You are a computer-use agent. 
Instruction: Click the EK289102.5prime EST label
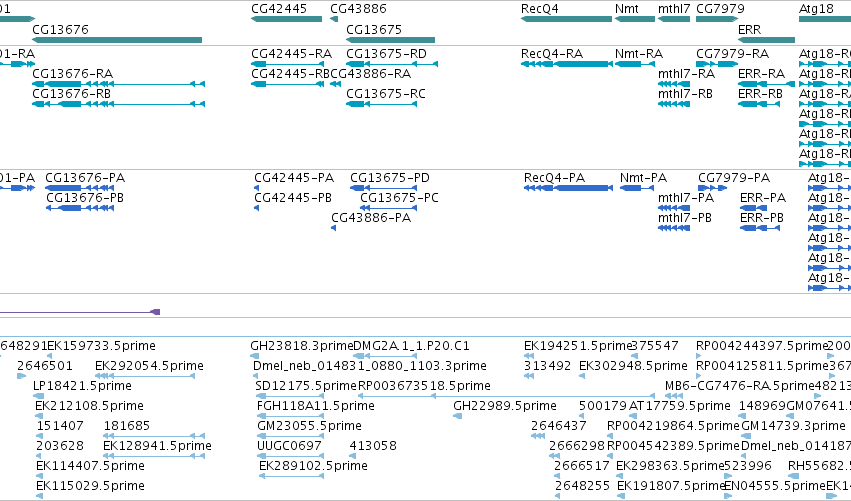click(314, 466)
